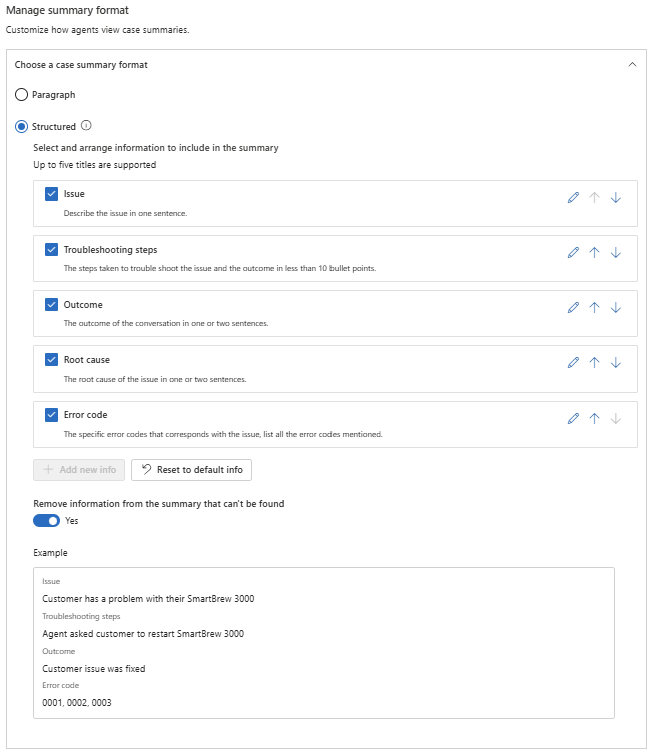Show info tooltip next to Structured
660x756 pixels.
pyautogui.click(x=86, y=126)
